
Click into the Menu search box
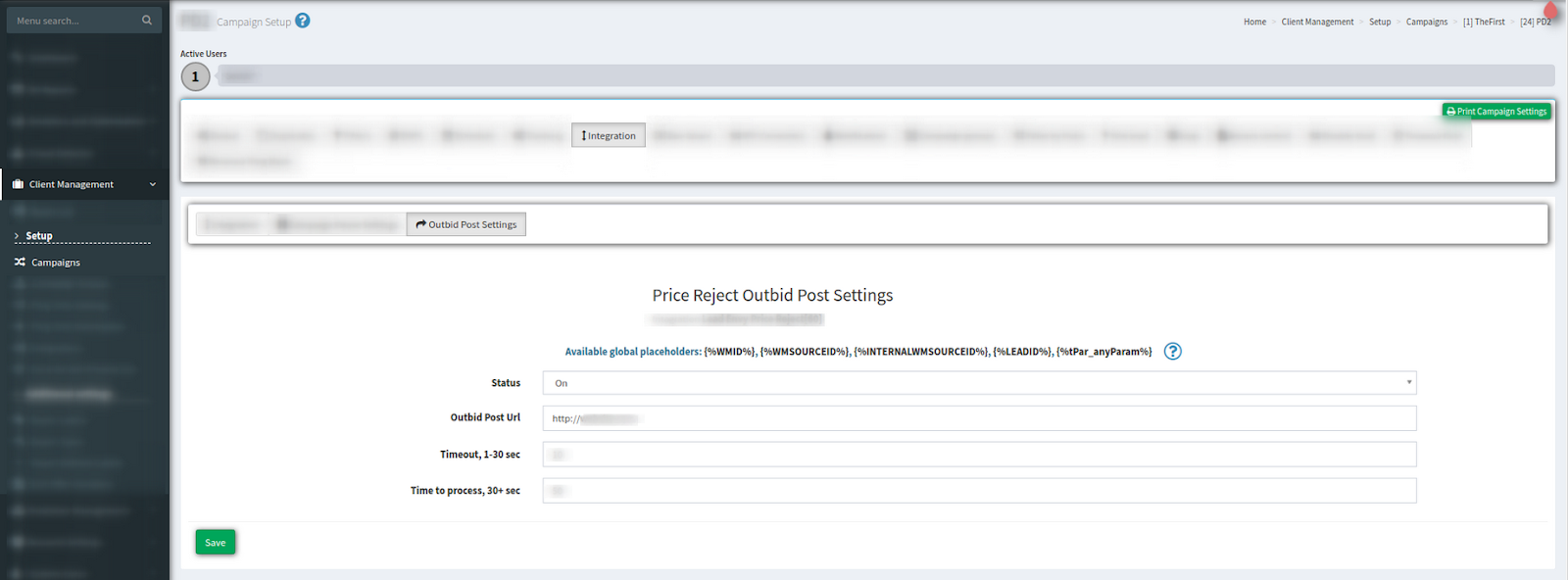(73, 21)
